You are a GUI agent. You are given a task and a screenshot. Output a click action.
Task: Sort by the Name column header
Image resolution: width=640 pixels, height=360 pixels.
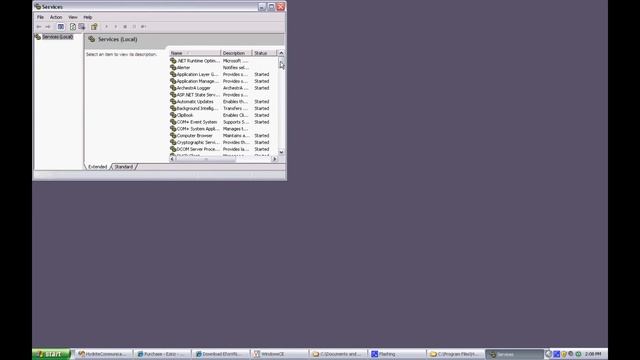195,53
